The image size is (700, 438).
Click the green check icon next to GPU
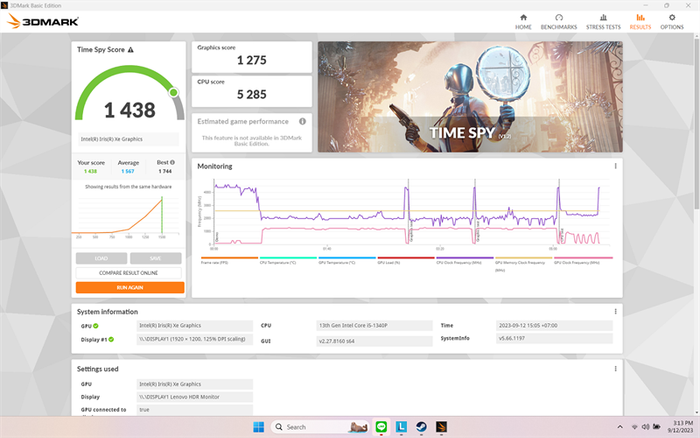pos(96,325)
